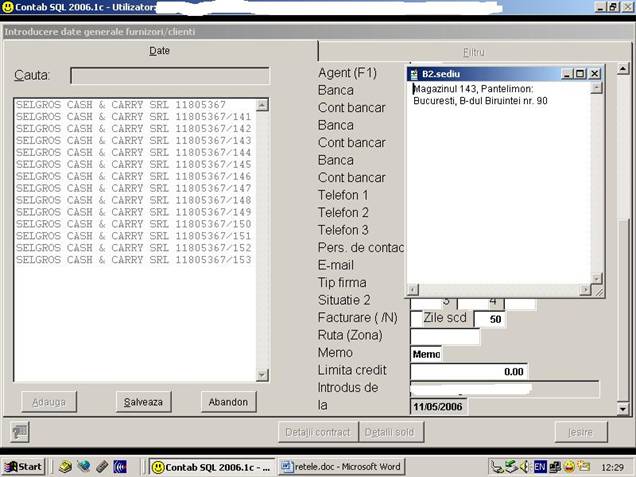The image size is (636, 477).
Task: Click the Zile scd button
Action: [x=445, y=318]
